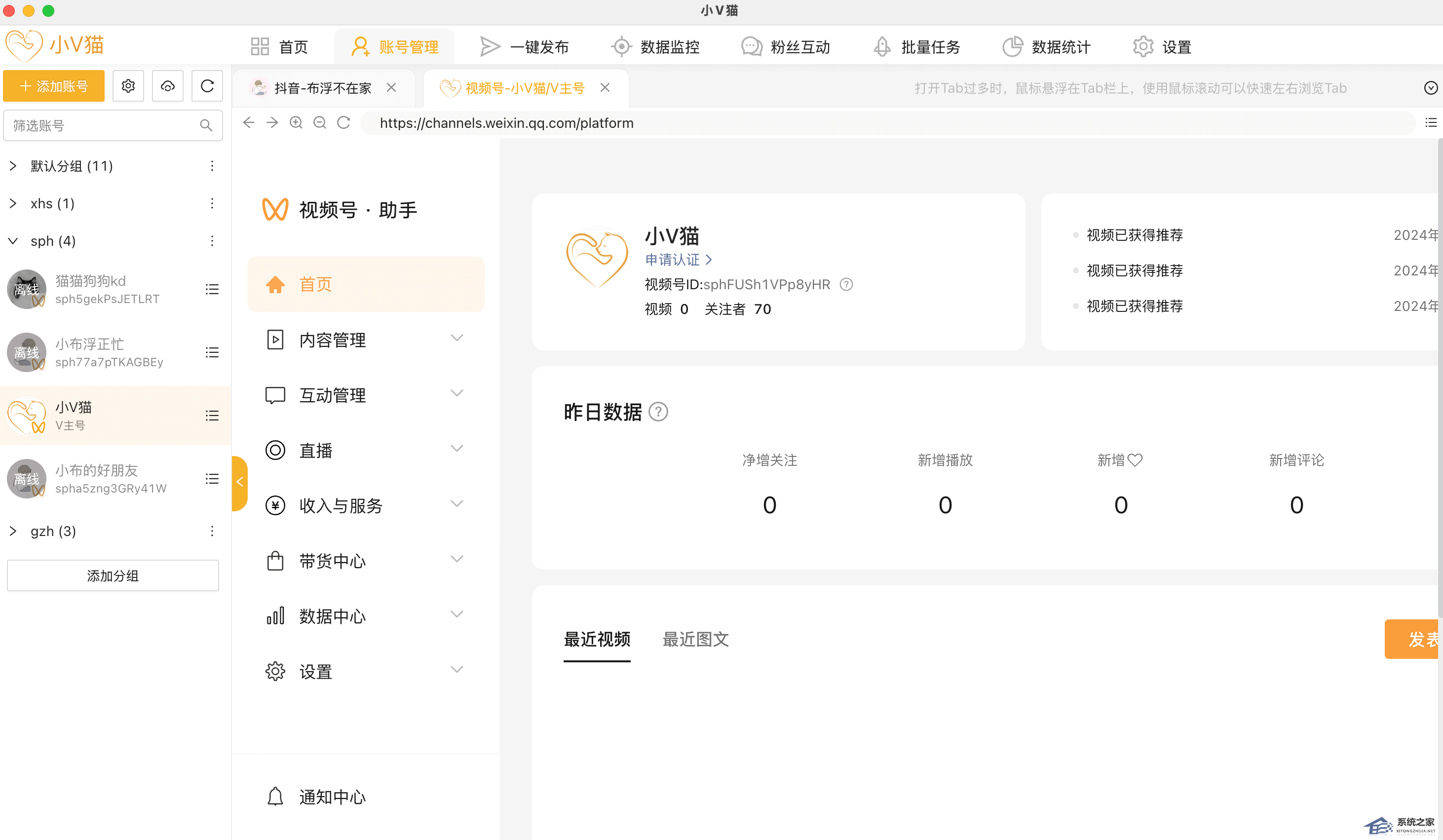Click help icon beside 昨日数据
Screen dimensions: 1443x840
click(658, 412)
